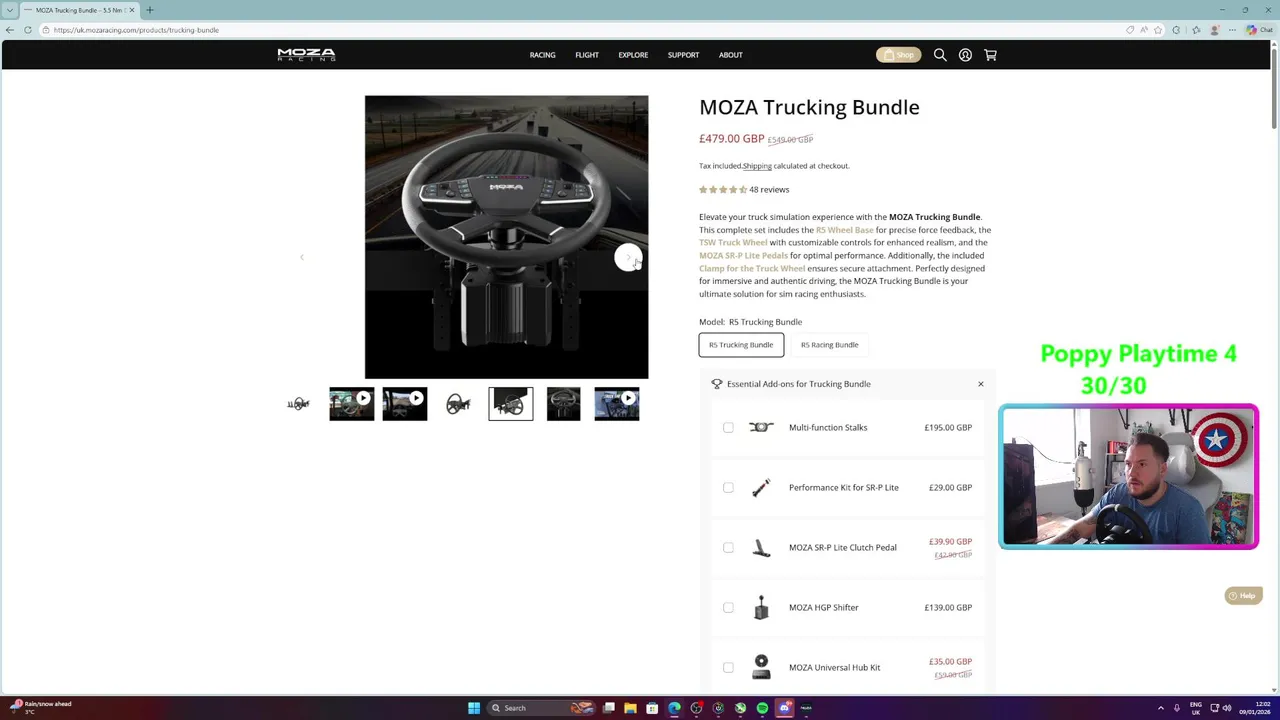
Task: Click the address bar URL
Action: point(136,30)
